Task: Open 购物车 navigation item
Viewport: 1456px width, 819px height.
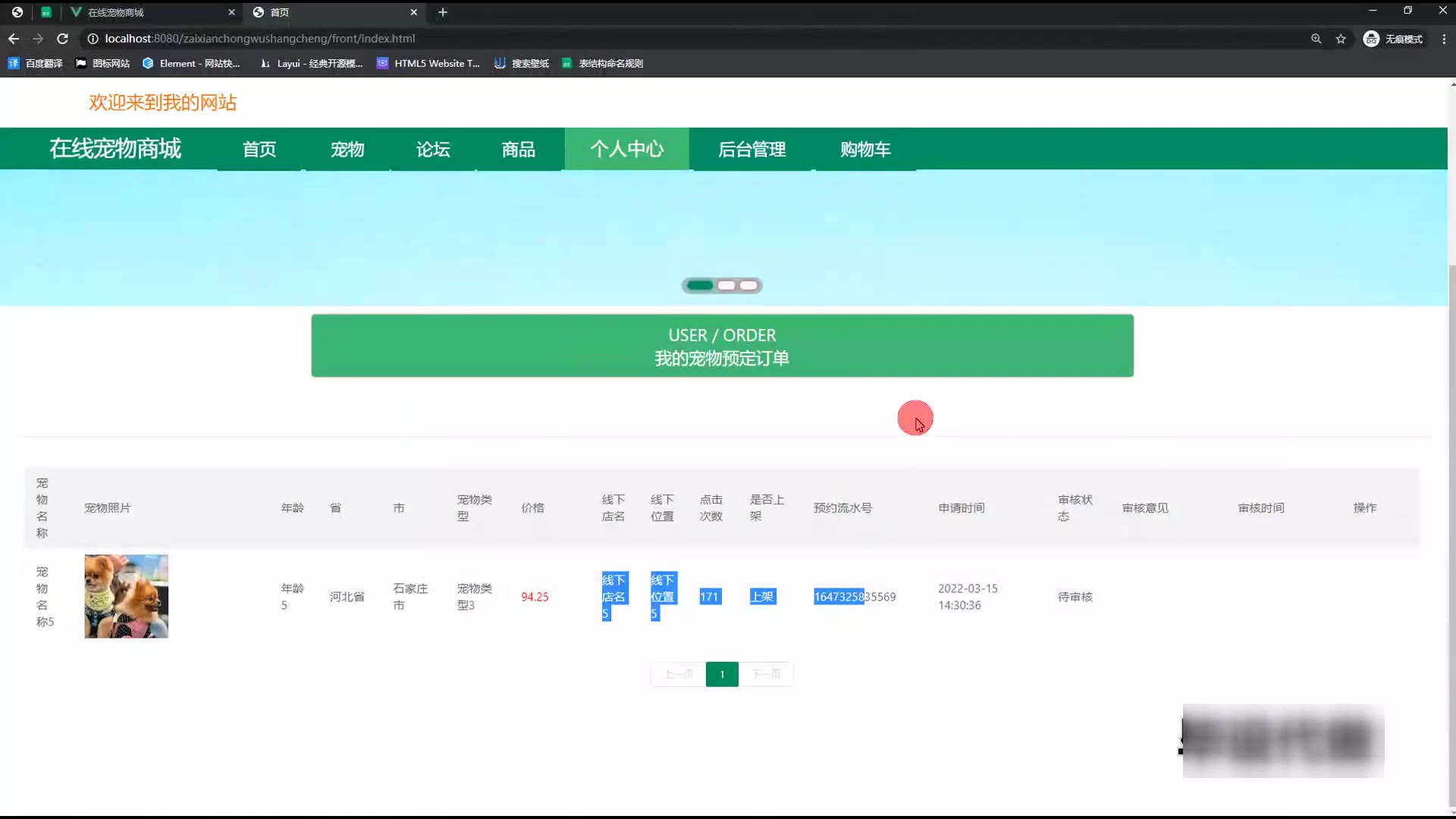Action: 865,149
